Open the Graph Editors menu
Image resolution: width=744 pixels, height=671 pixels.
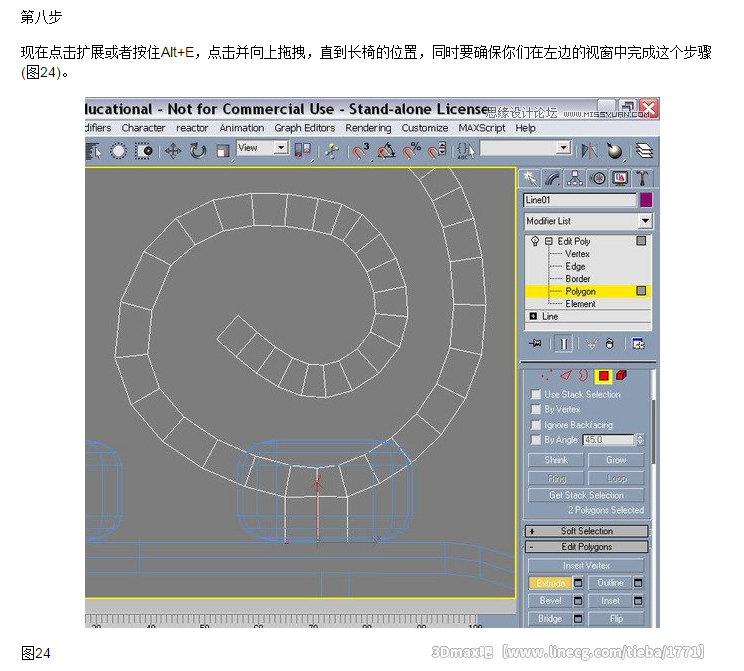305,128
